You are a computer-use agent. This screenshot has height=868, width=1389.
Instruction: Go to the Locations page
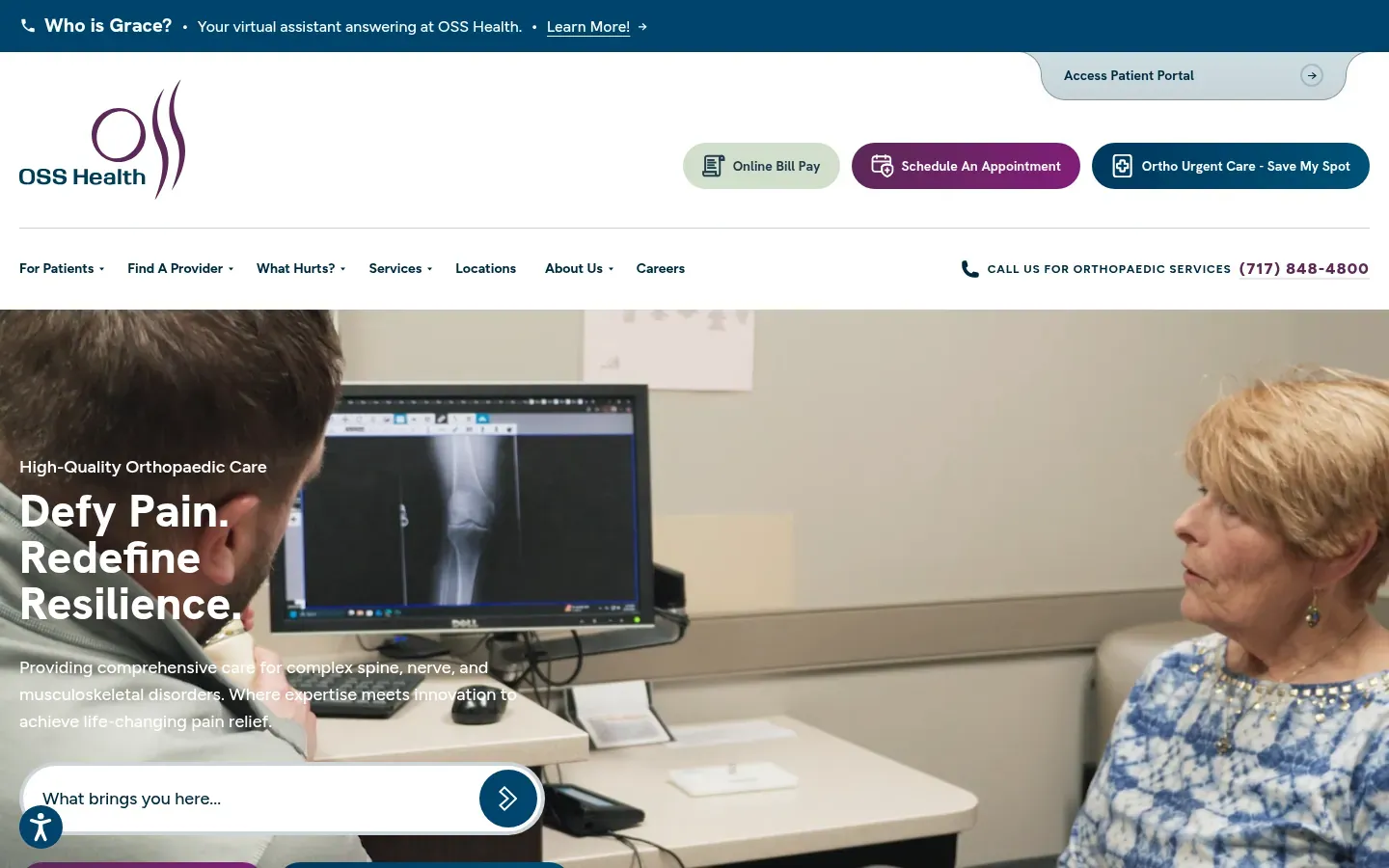(x=485, y=268)
